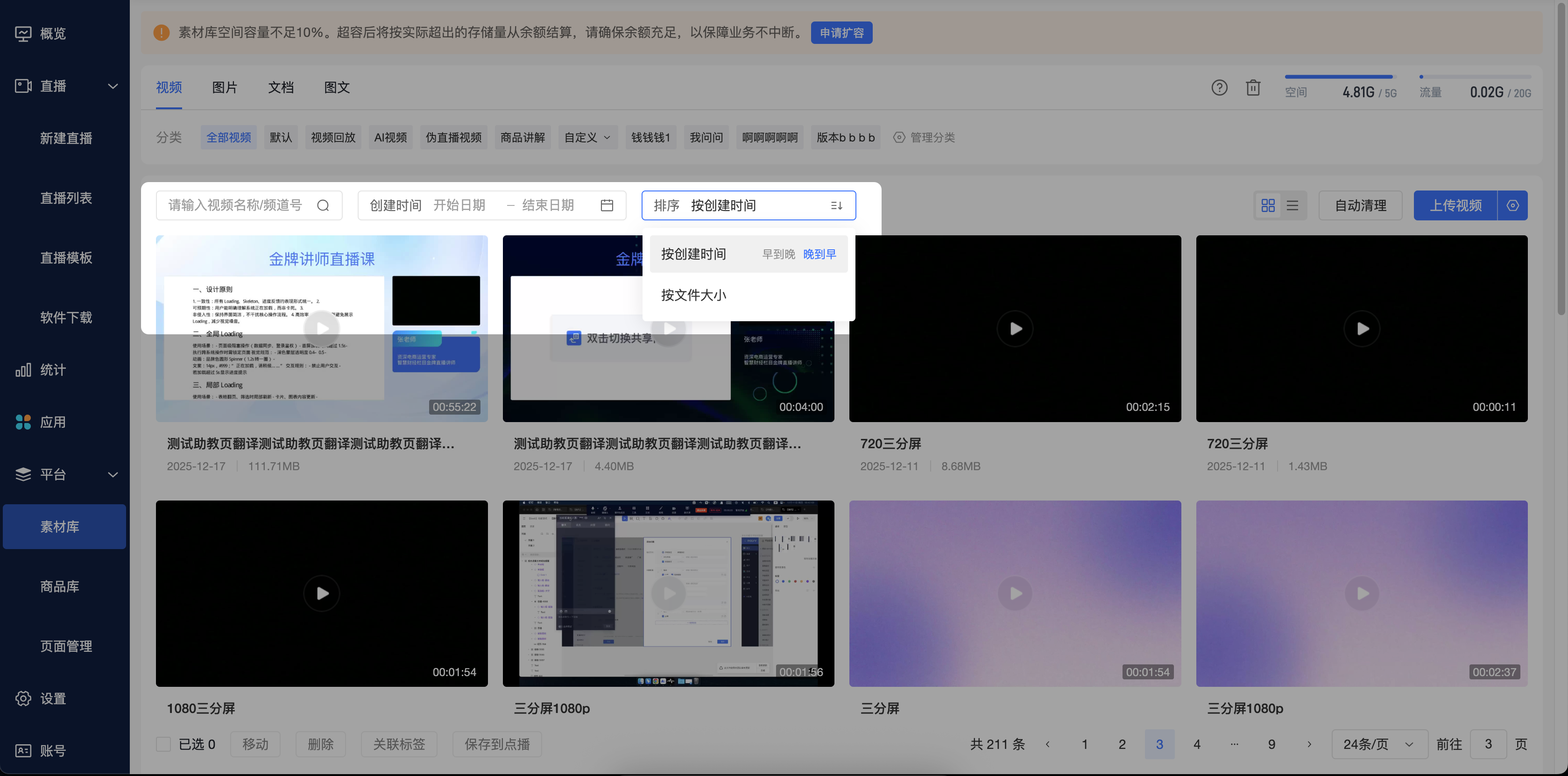This screenshot has width=1568, height=776.
Task: Filter by AI视频 category
Action: (391, 138)
